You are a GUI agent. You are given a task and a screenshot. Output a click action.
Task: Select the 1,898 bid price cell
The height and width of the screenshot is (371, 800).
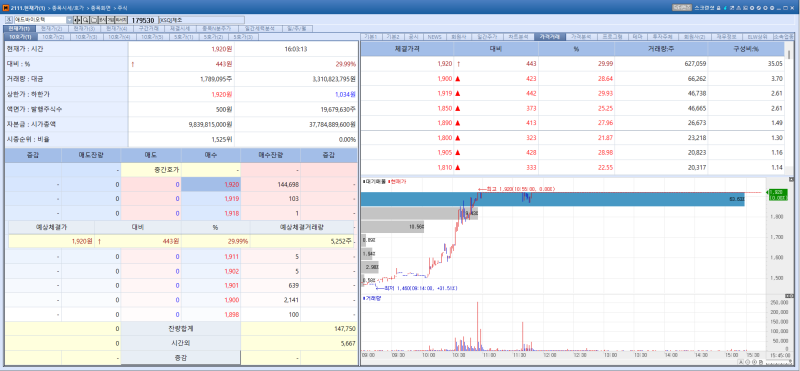tap(211, 315)
